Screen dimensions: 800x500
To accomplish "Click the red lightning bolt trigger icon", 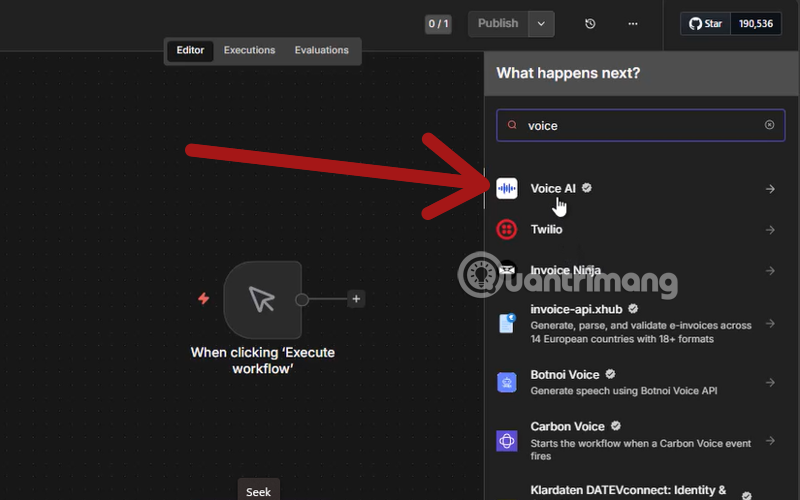I will [204, 298].
